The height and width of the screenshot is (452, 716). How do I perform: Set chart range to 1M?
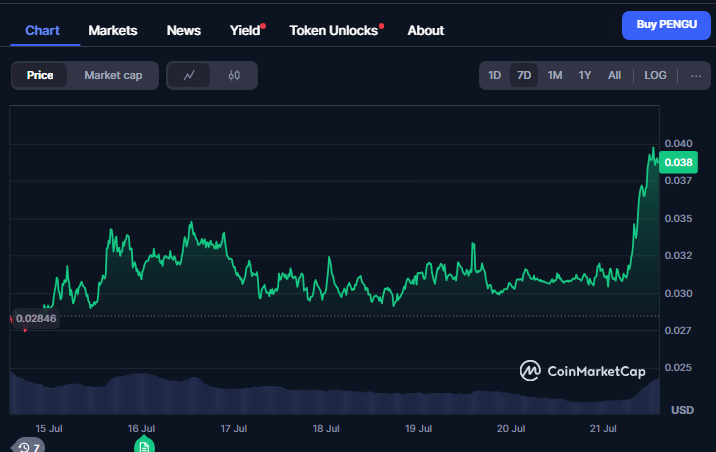[555, 75]
